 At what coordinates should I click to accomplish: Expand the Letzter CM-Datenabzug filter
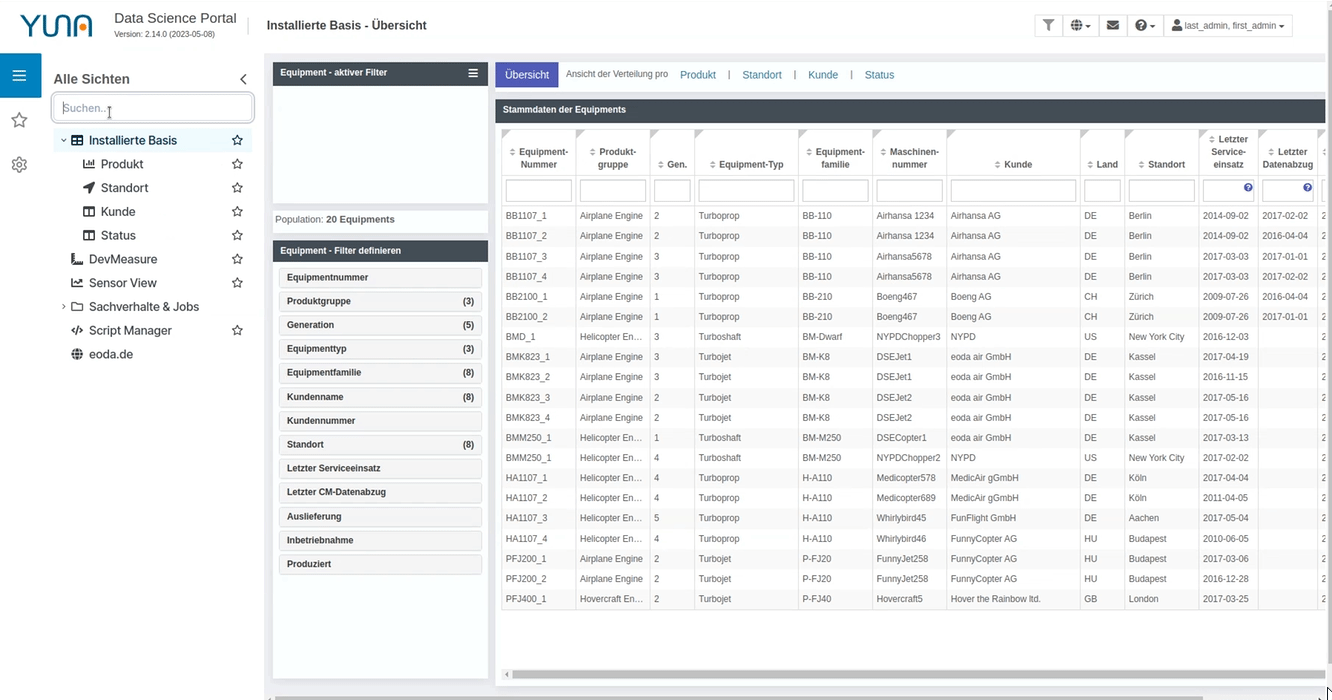click(x=380, y=492)
